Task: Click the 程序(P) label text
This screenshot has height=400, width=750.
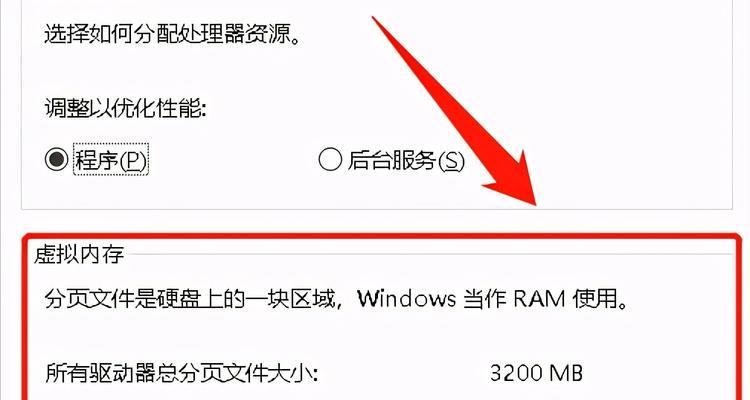Action: pos(110,159)
